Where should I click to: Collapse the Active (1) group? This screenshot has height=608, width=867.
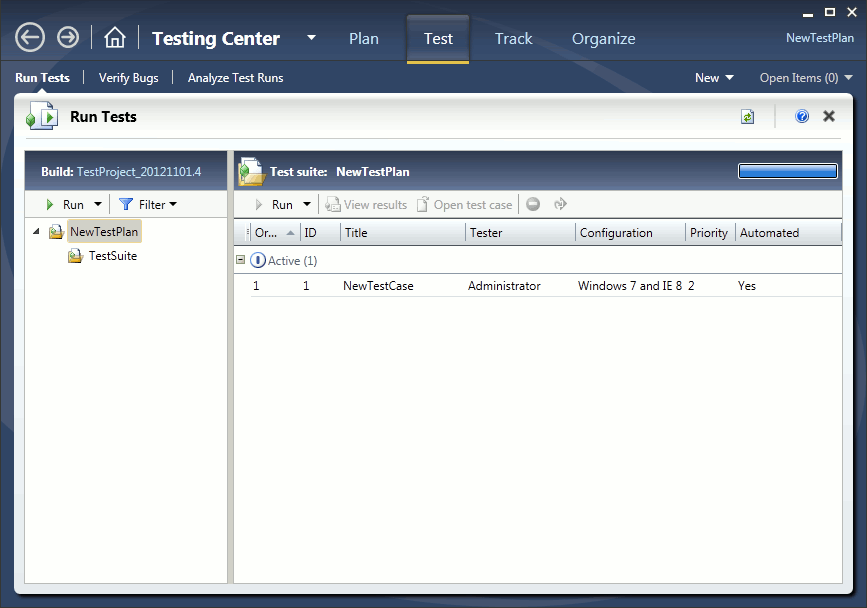(x=240, y=260)
